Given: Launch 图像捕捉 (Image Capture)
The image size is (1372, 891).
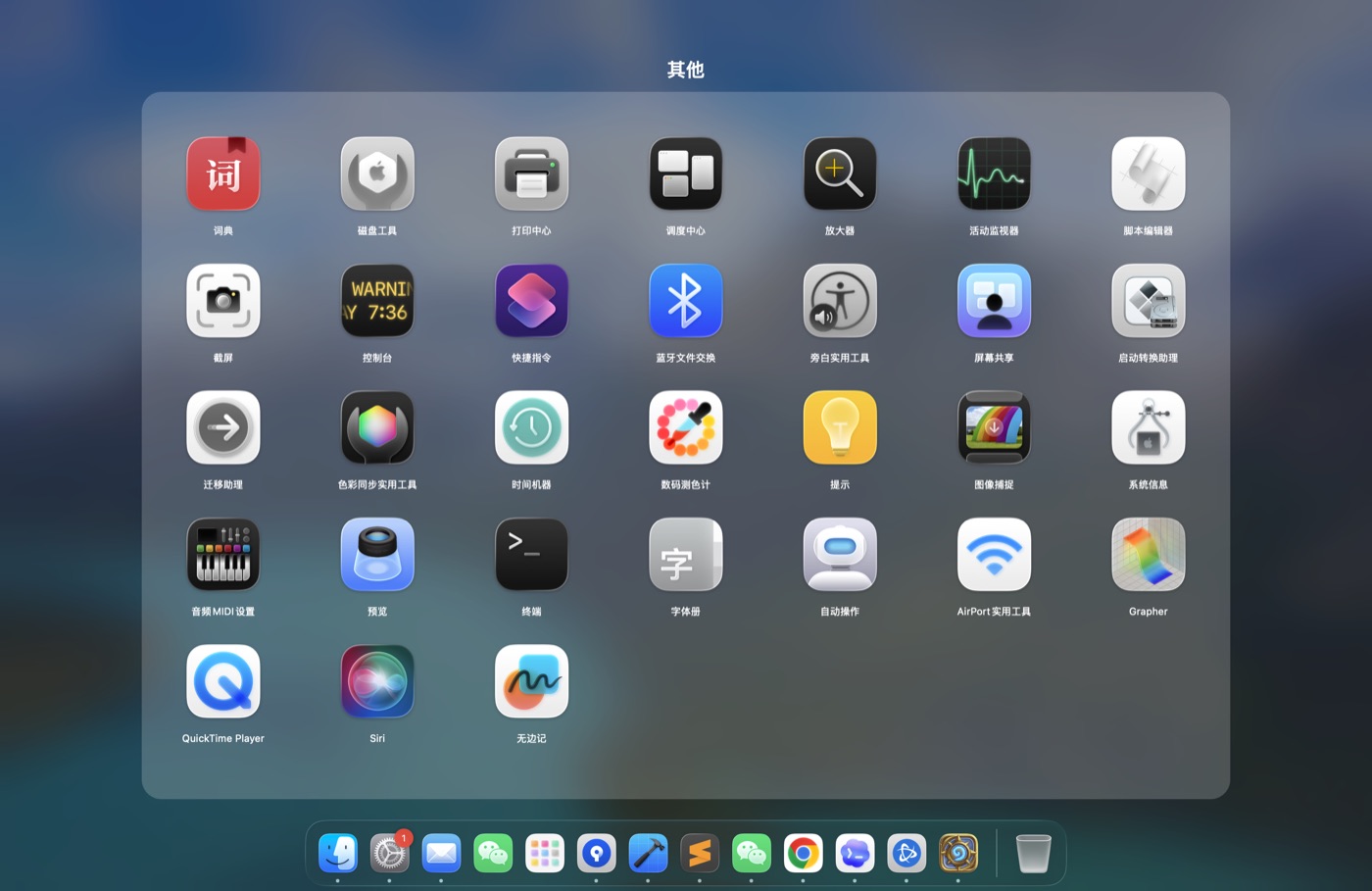Looking at the screenshot, I should 994,427.
